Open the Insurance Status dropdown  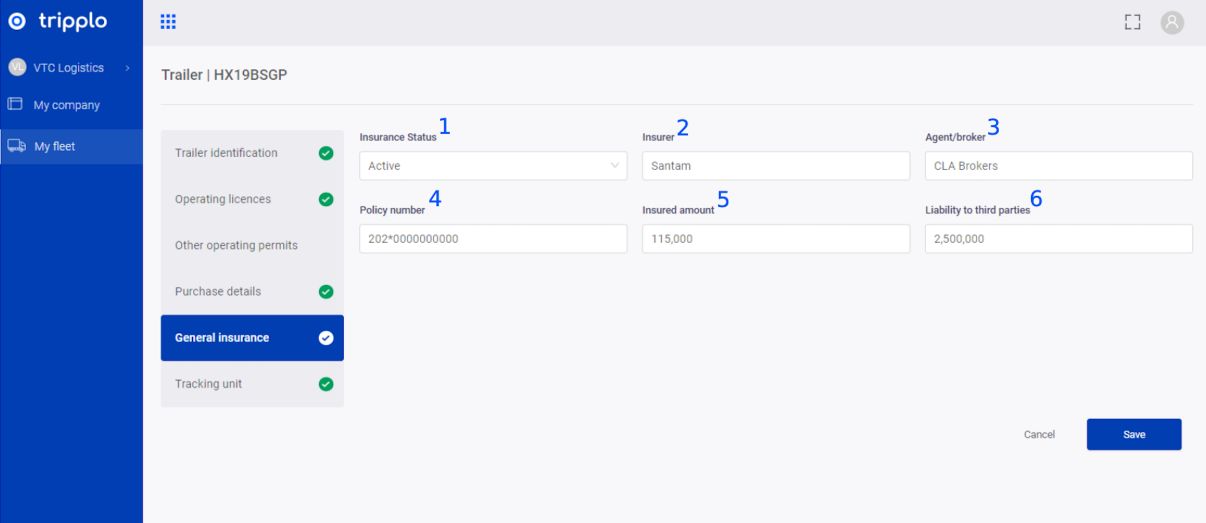pos(493,166)
